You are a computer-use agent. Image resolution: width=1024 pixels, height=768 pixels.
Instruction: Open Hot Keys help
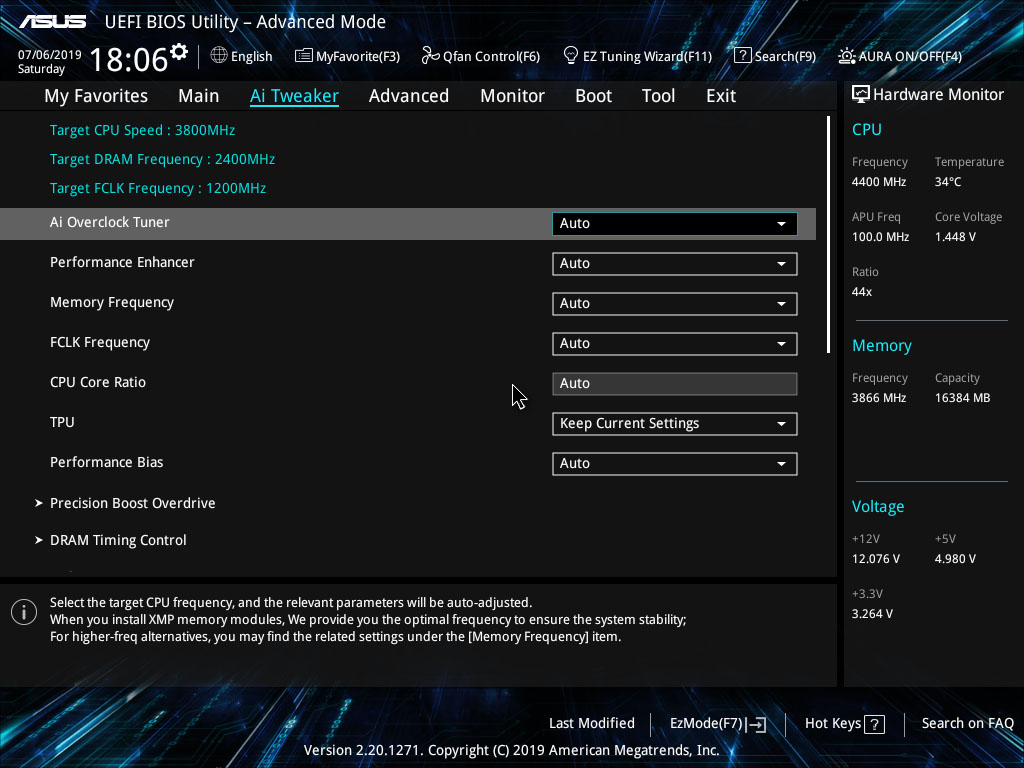845,724
